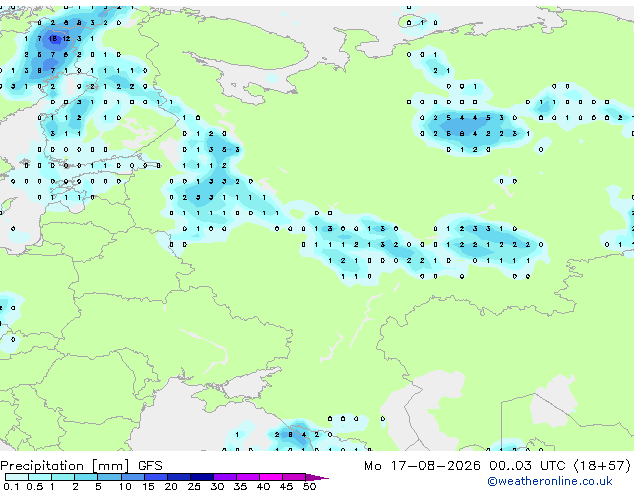Select the 2–5 mm legend color box
The image size is (634, 490).
[x=86, y=477]
